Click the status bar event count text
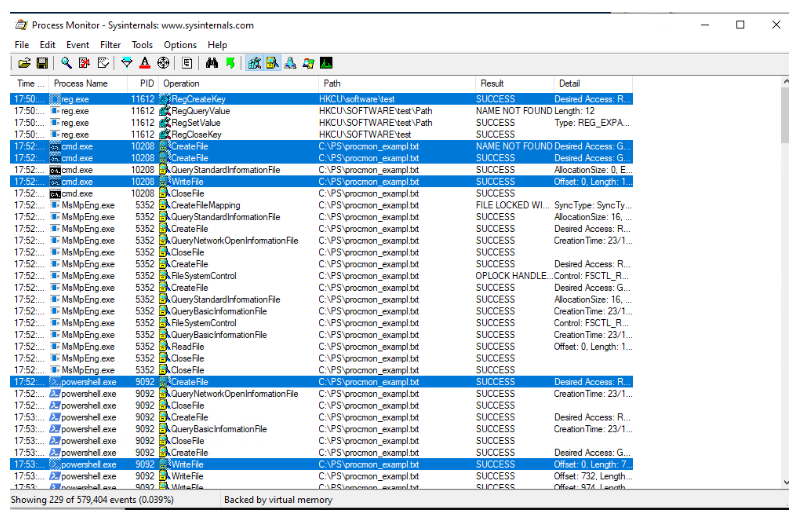This screenshot has width=795, height=510. pos(92,500)
